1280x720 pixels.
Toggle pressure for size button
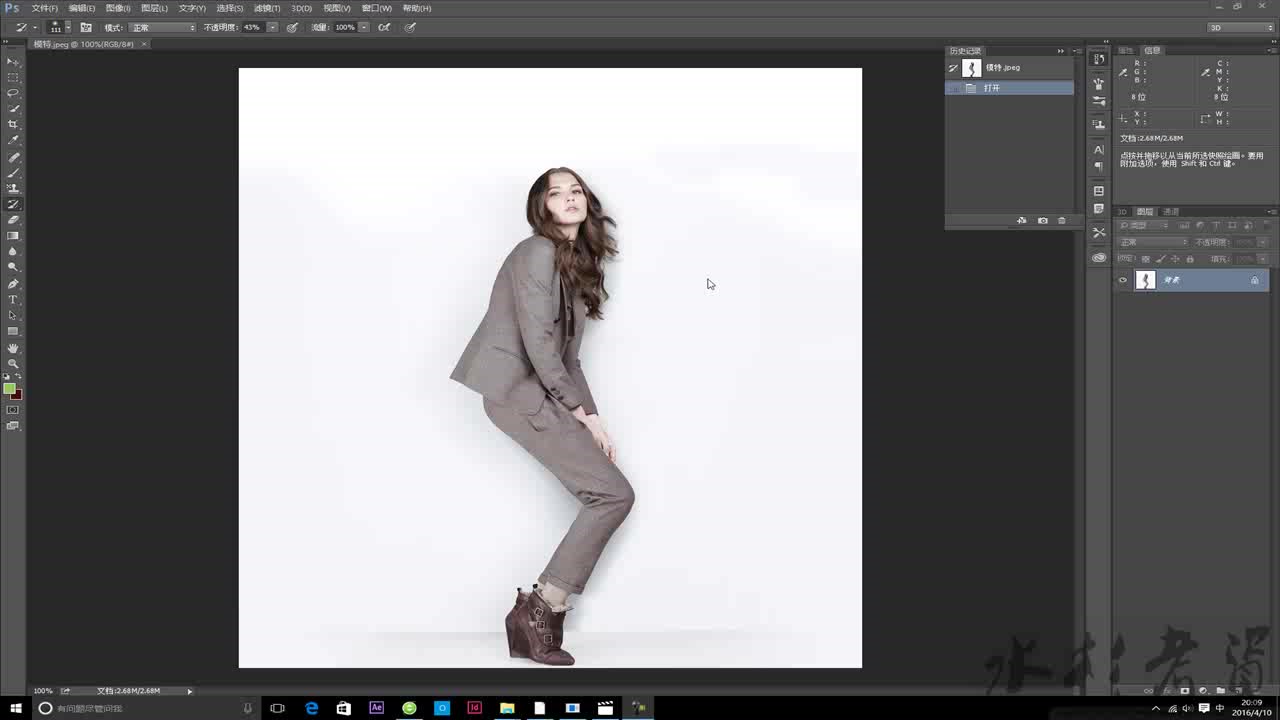(x=410, y=27)
